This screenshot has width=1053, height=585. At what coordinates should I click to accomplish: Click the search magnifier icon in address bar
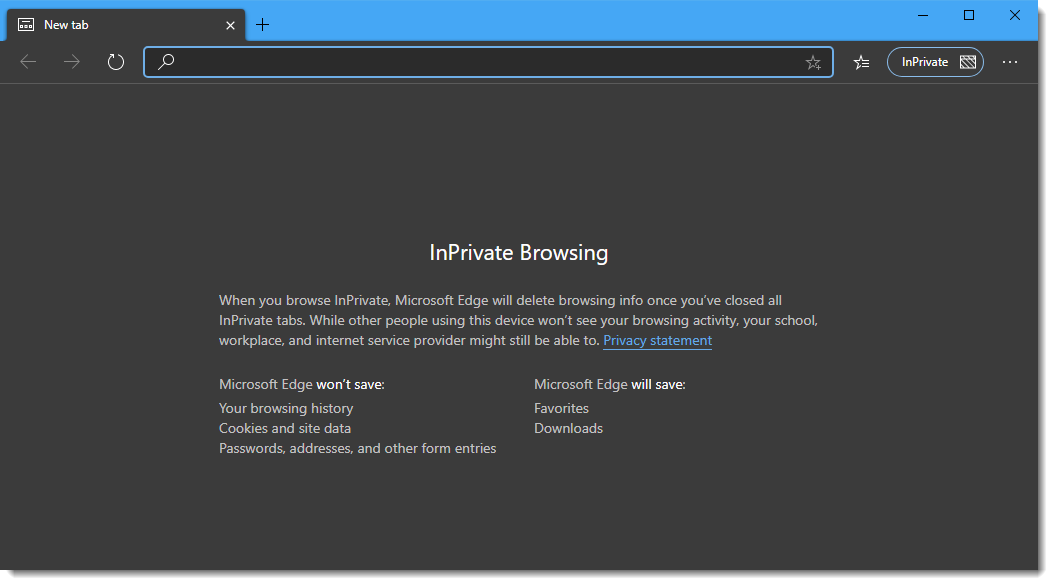pos(166,62)
